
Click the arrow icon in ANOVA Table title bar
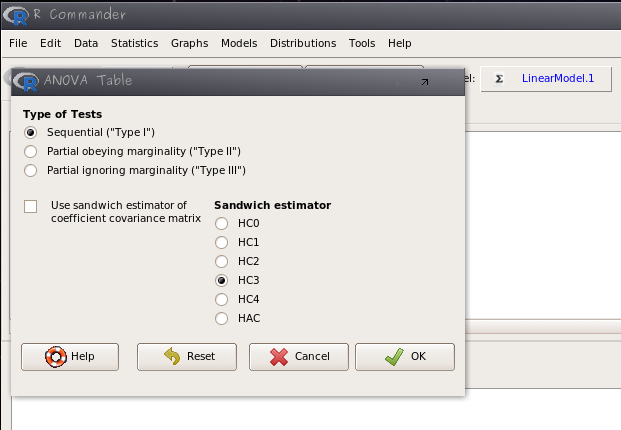pyautogui.click(x=423, y=82)
